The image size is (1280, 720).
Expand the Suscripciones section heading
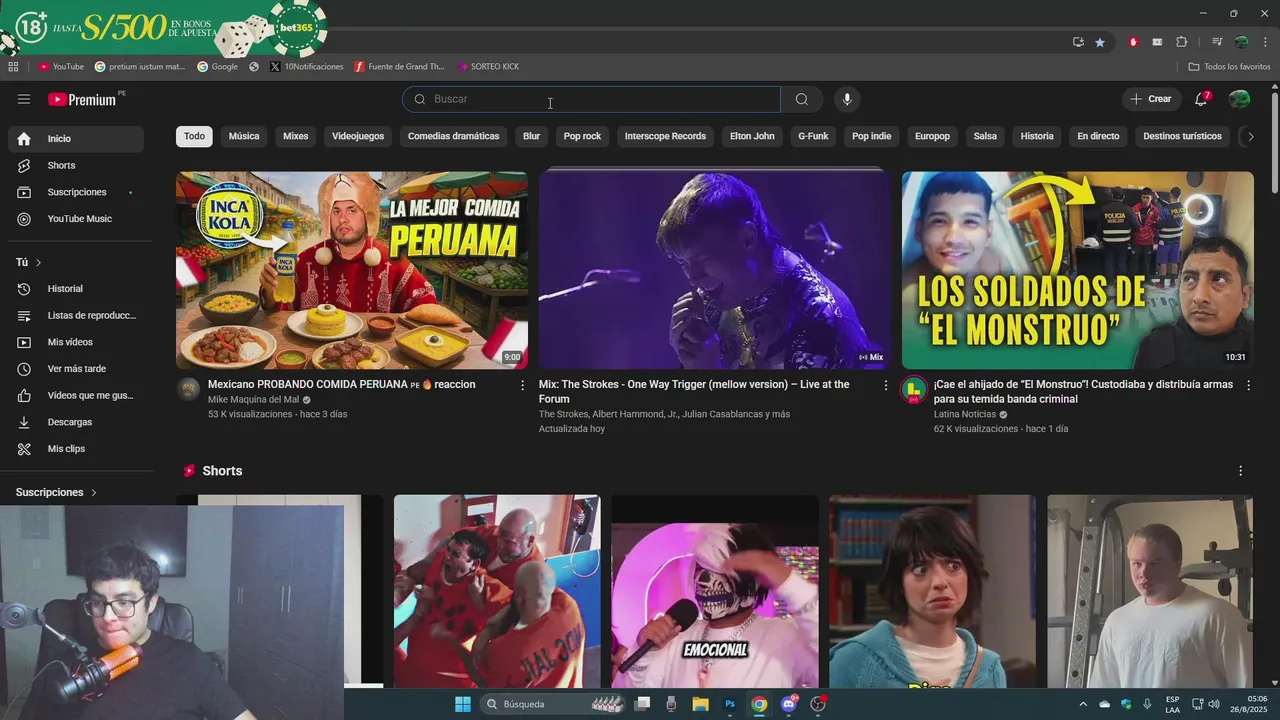56,492
